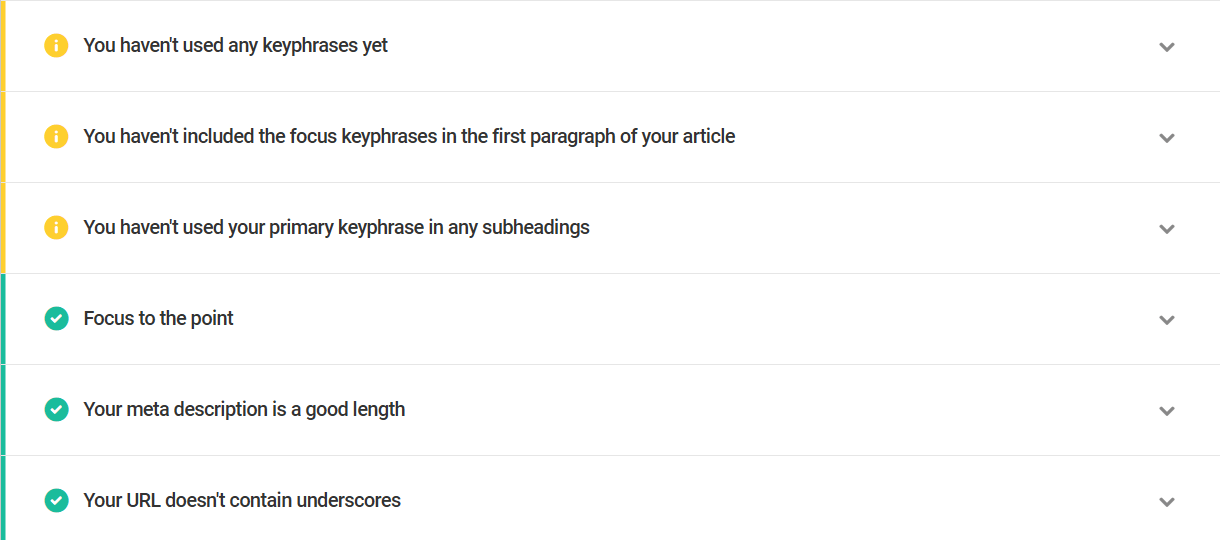Screen dimensions: 1220x540
Task: Expand the "Focus to the point" chevron
Action: 1166,320
